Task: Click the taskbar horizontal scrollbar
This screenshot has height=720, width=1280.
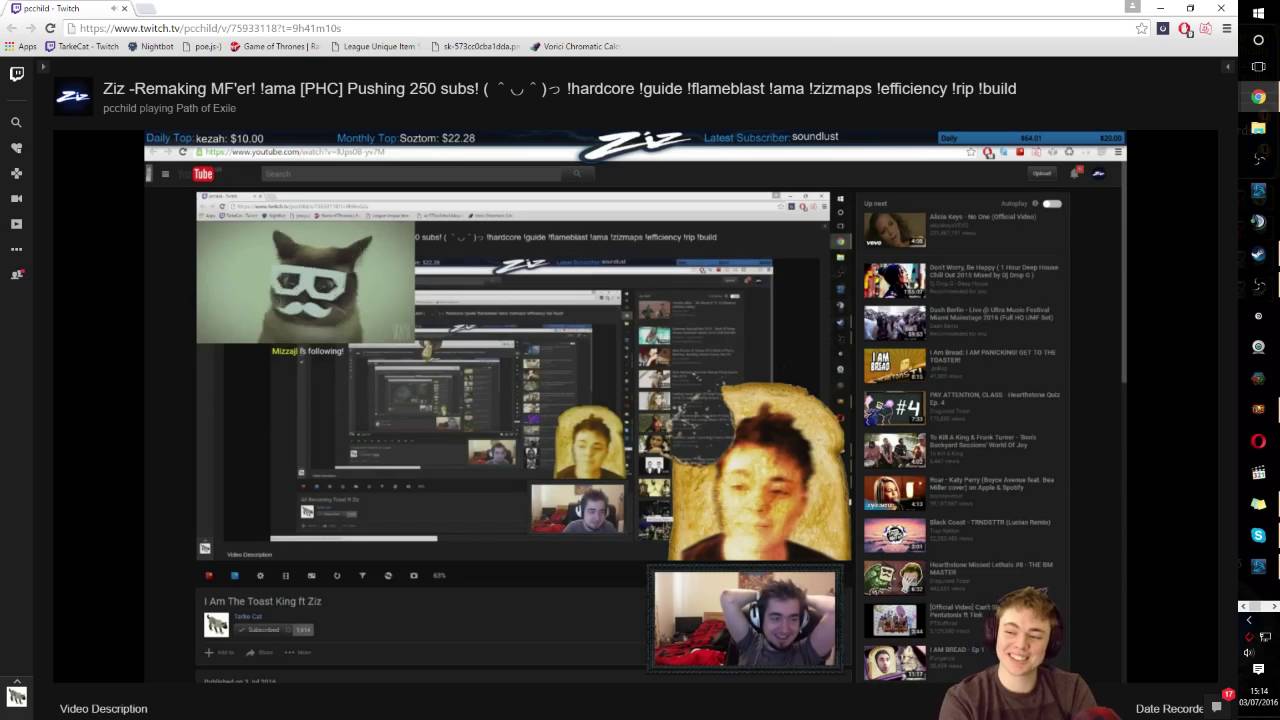Action: pos(1258,606)
